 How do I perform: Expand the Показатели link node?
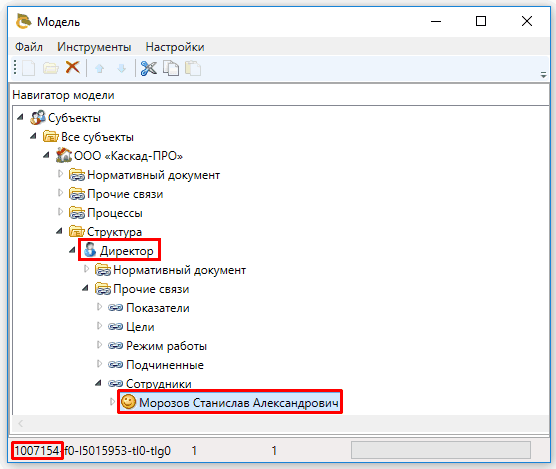[99, 307]
